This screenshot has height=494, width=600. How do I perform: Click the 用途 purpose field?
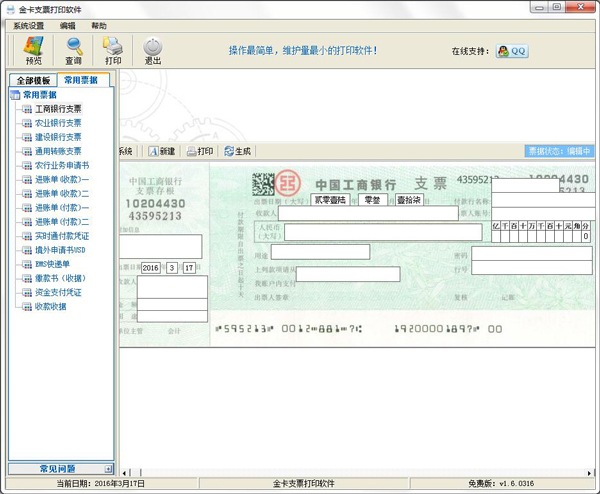tap(320, 252)
